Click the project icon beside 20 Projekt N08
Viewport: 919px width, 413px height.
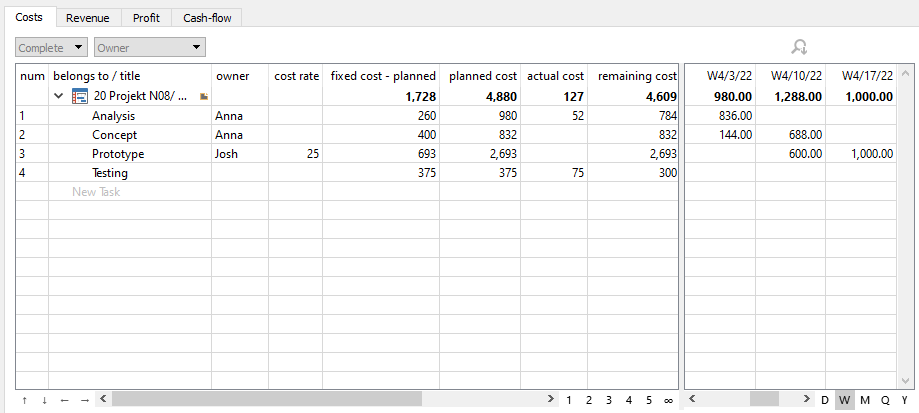[x=80, y=97]
